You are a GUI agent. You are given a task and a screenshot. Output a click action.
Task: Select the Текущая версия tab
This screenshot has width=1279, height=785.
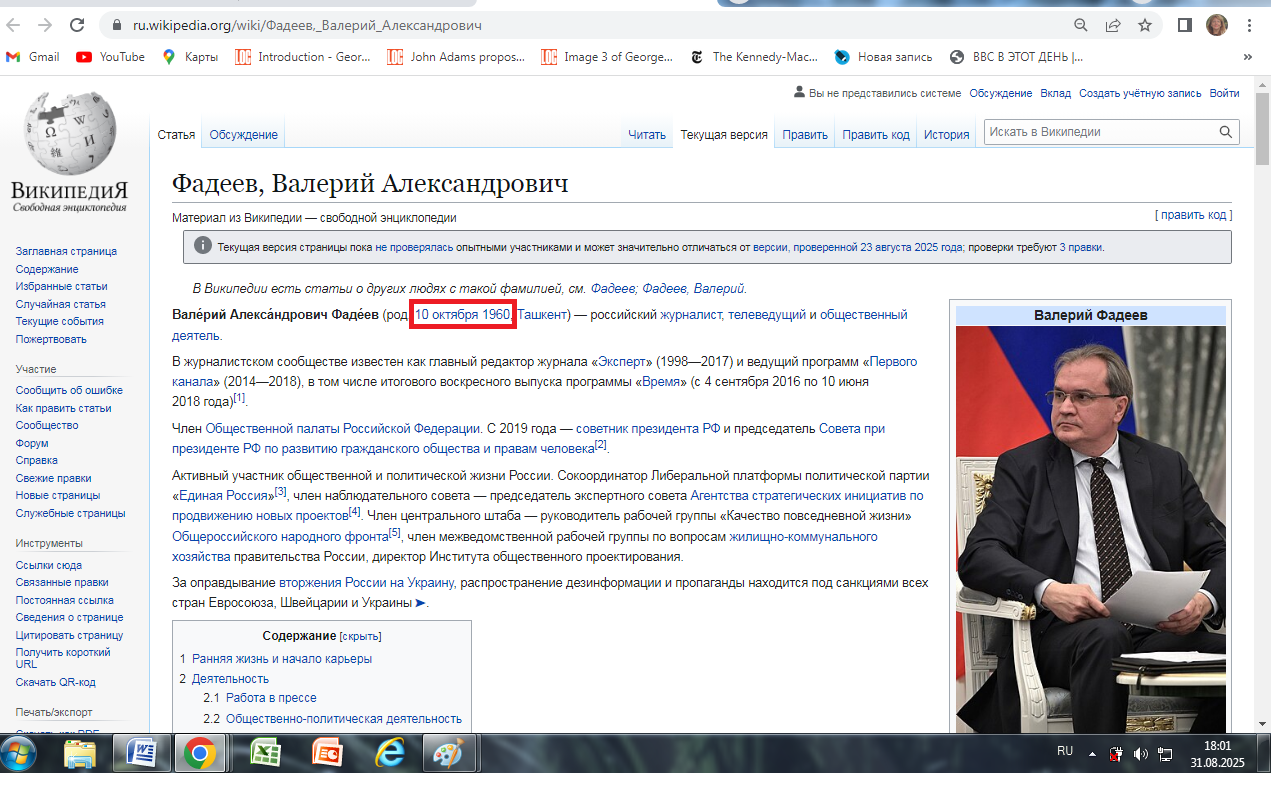tap(724, 135)
